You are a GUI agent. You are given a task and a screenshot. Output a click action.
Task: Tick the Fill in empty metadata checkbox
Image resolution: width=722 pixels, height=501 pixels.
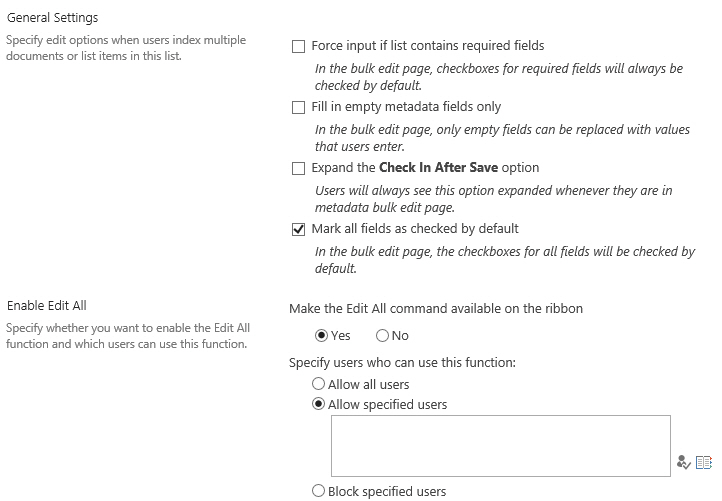pos(298,107)
